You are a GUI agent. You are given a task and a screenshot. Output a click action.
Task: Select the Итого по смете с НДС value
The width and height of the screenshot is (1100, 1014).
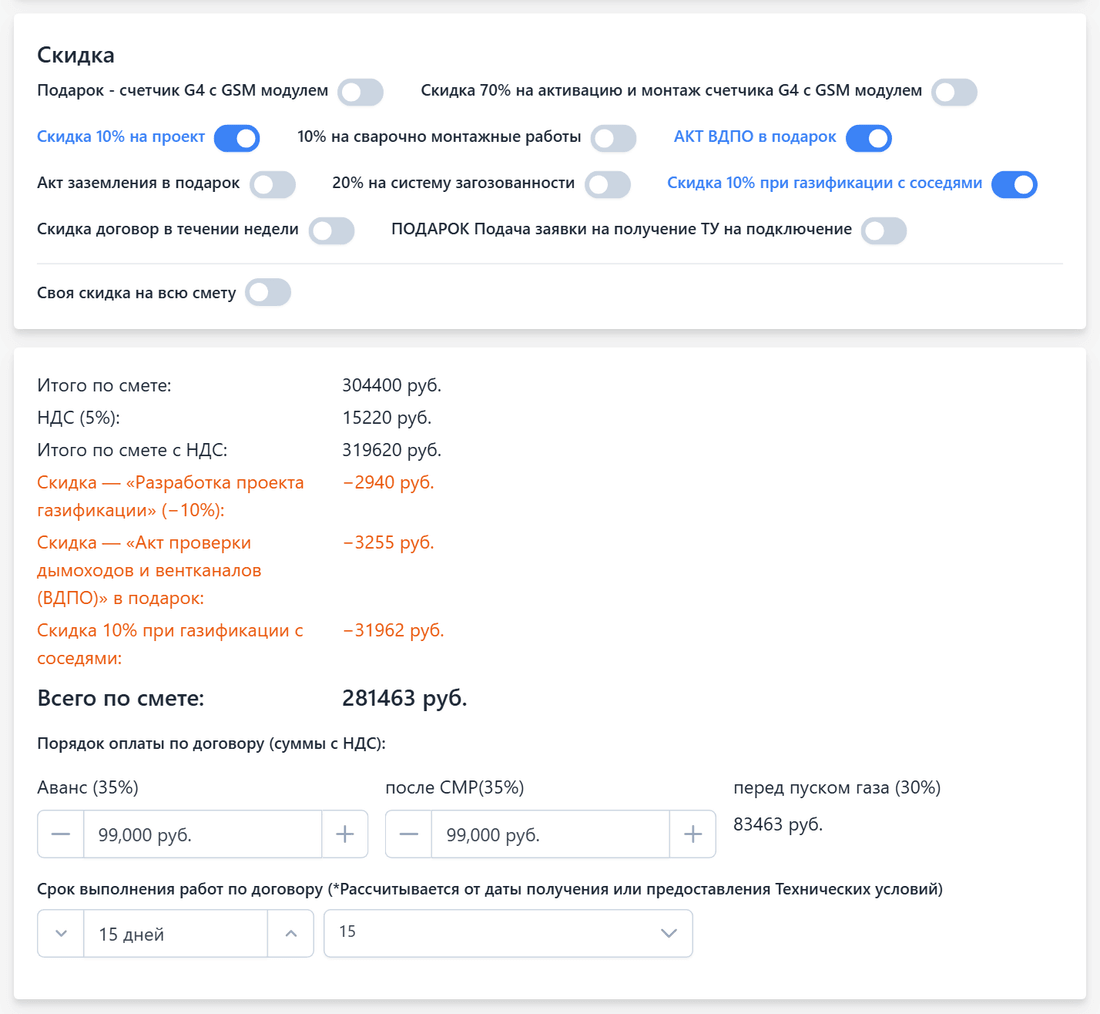391,450
